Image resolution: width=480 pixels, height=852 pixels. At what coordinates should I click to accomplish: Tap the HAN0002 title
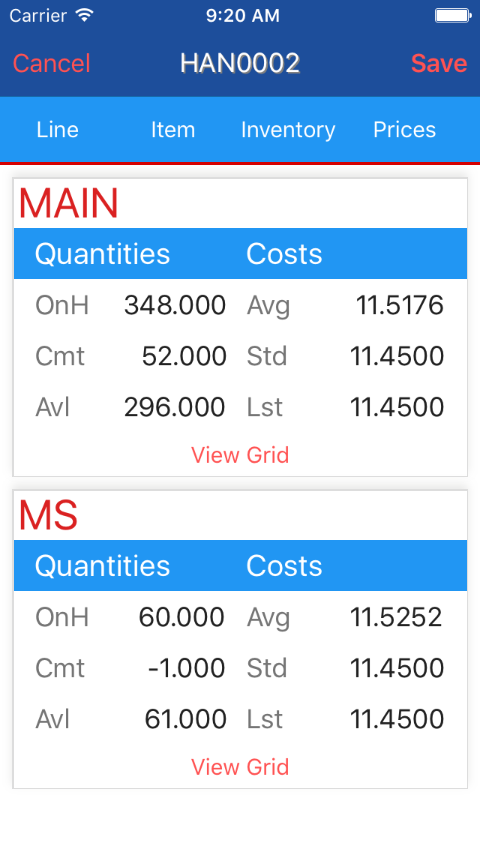pyautogui.click(x=240, y=63)
